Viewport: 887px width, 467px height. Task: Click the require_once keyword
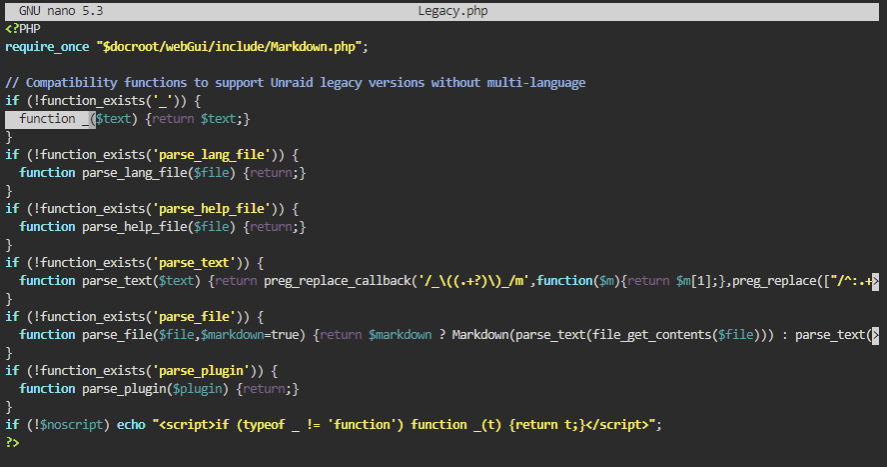[47, 47]
